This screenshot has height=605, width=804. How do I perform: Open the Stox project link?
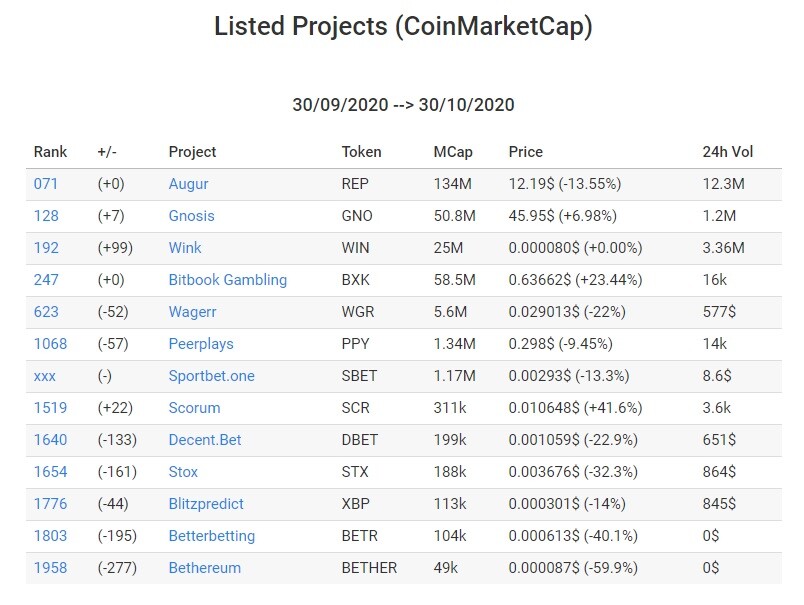(183, 472)
